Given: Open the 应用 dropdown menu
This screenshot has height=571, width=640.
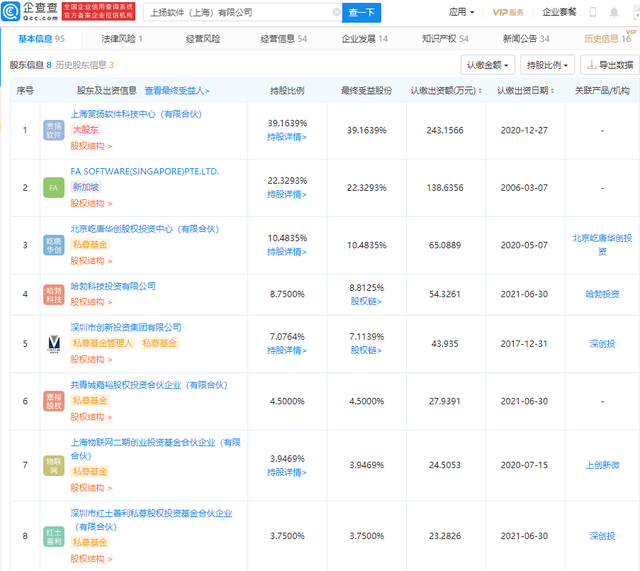Looking at the screenshot, I should [x=461, y=12].
